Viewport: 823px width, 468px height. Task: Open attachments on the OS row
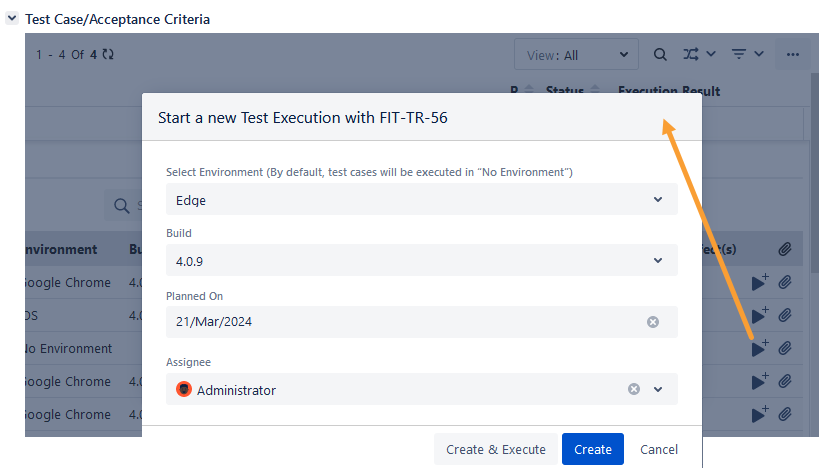click(785, 315)
